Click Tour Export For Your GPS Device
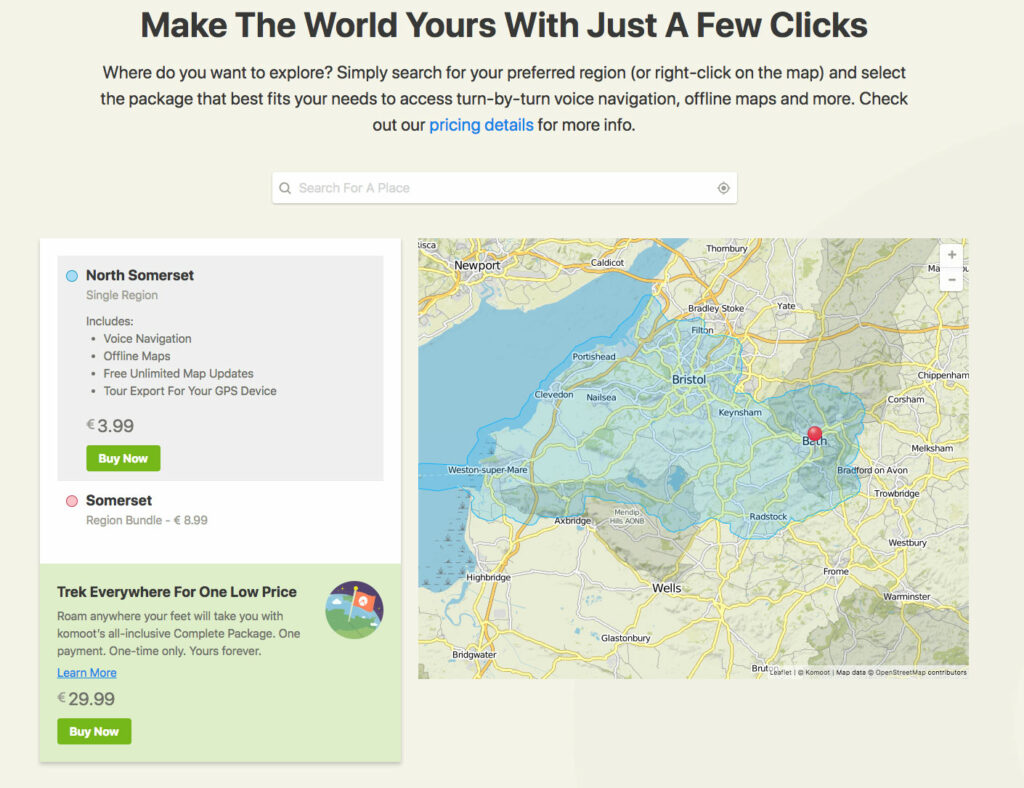 tap(190, 391)
